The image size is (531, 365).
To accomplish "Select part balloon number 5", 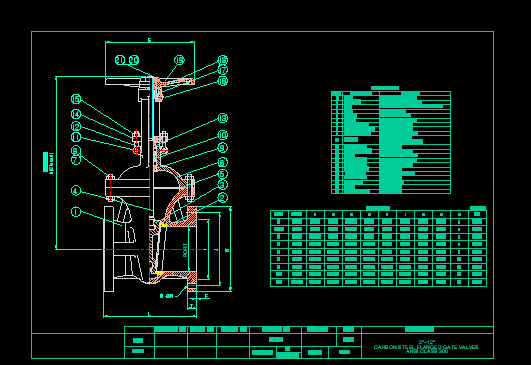I will tap(222, 174).
